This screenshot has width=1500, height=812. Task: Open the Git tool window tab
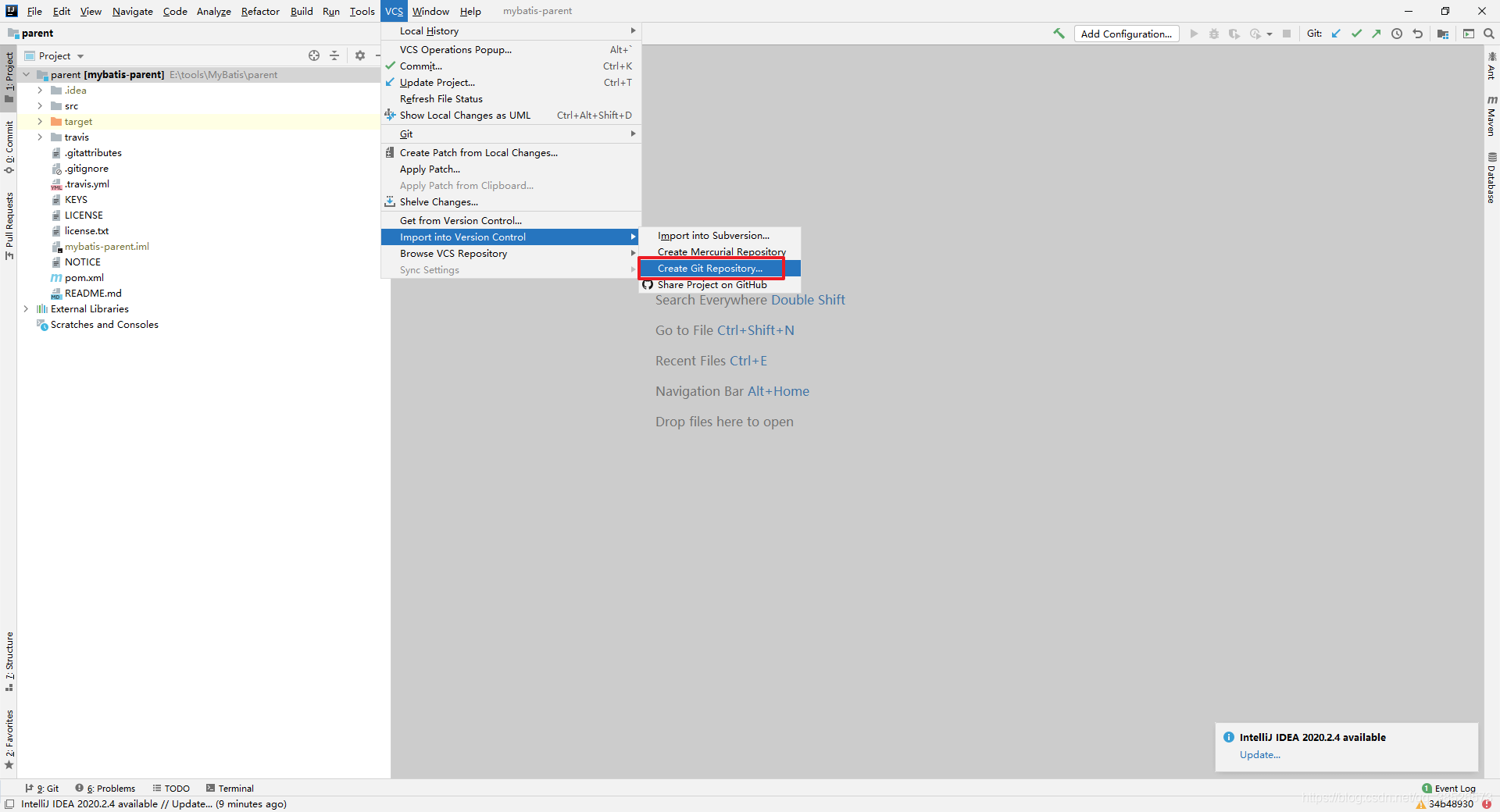42,789
